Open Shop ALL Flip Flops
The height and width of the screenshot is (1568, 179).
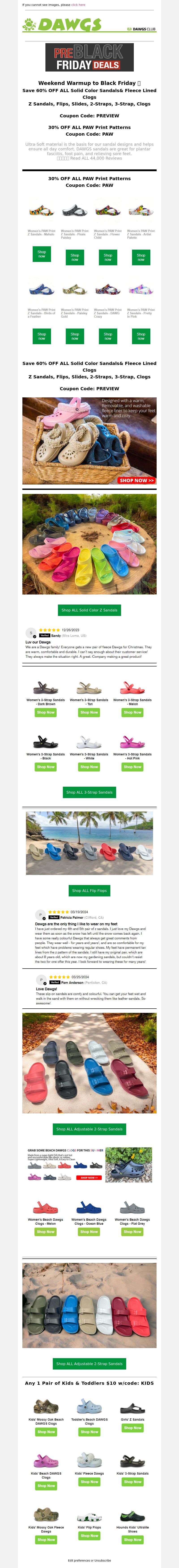pyautogui.click(x=89, y=891)
